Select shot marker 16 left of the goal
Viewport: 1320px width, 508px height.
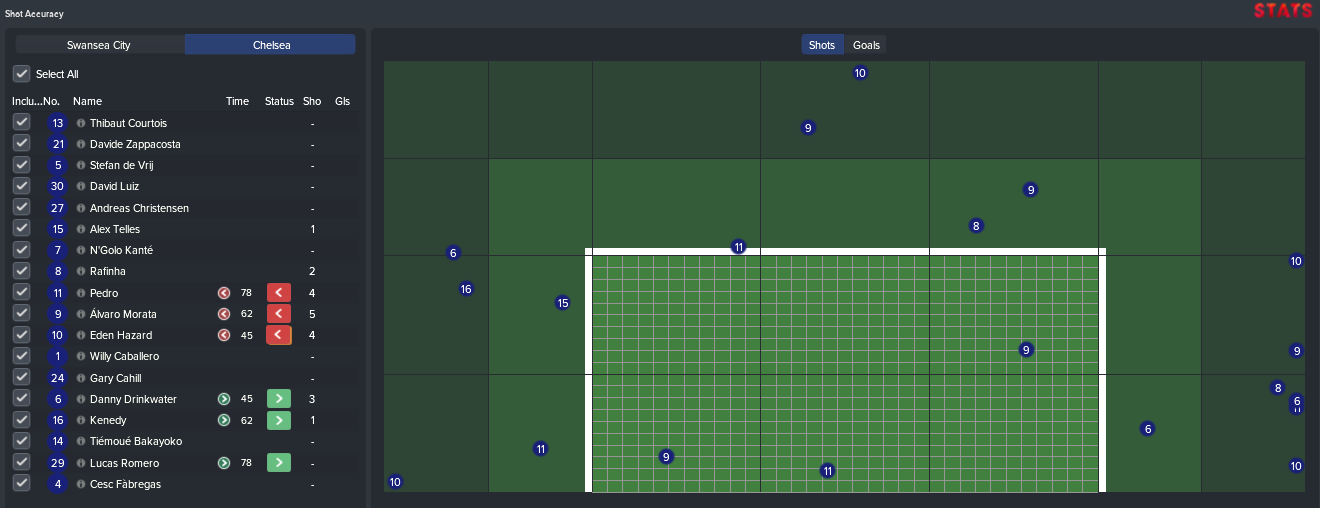[x=466, y=289]
